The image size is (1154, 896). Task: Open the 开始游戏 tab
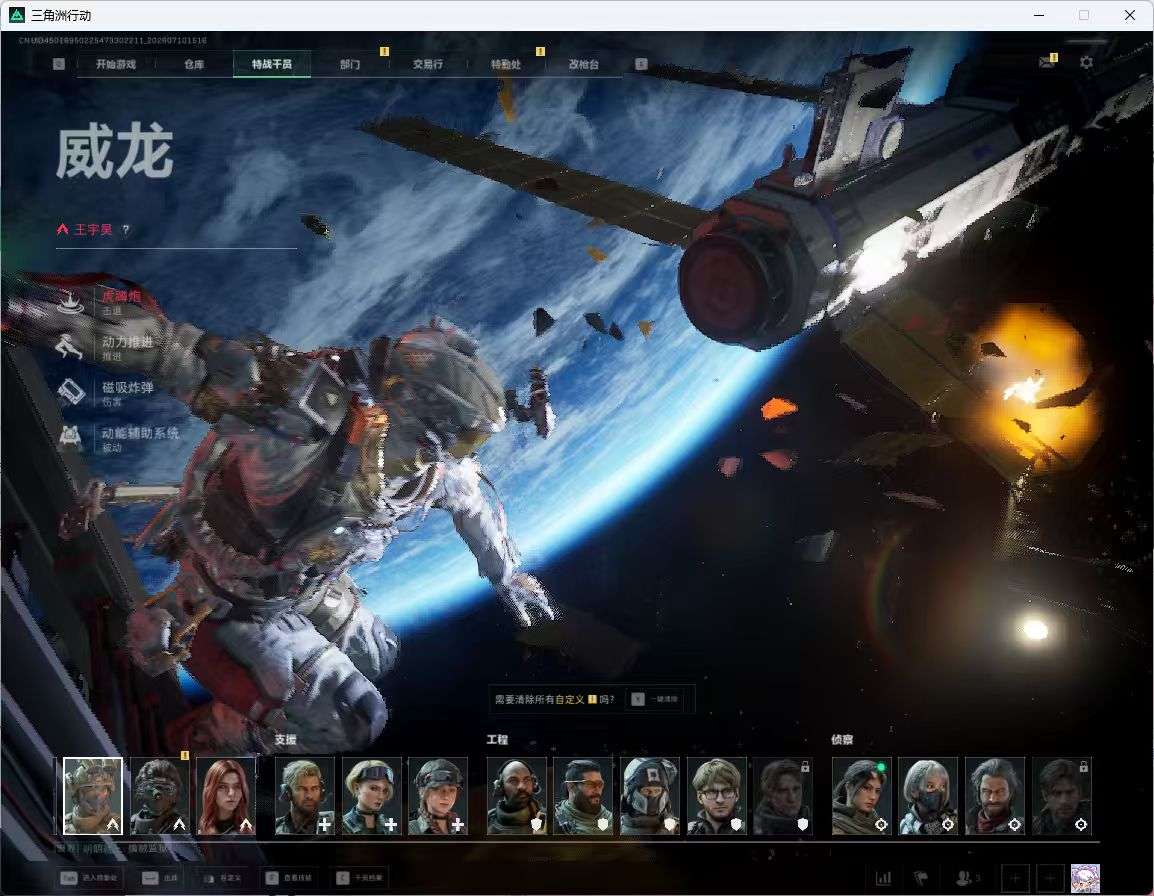[116, 64]
